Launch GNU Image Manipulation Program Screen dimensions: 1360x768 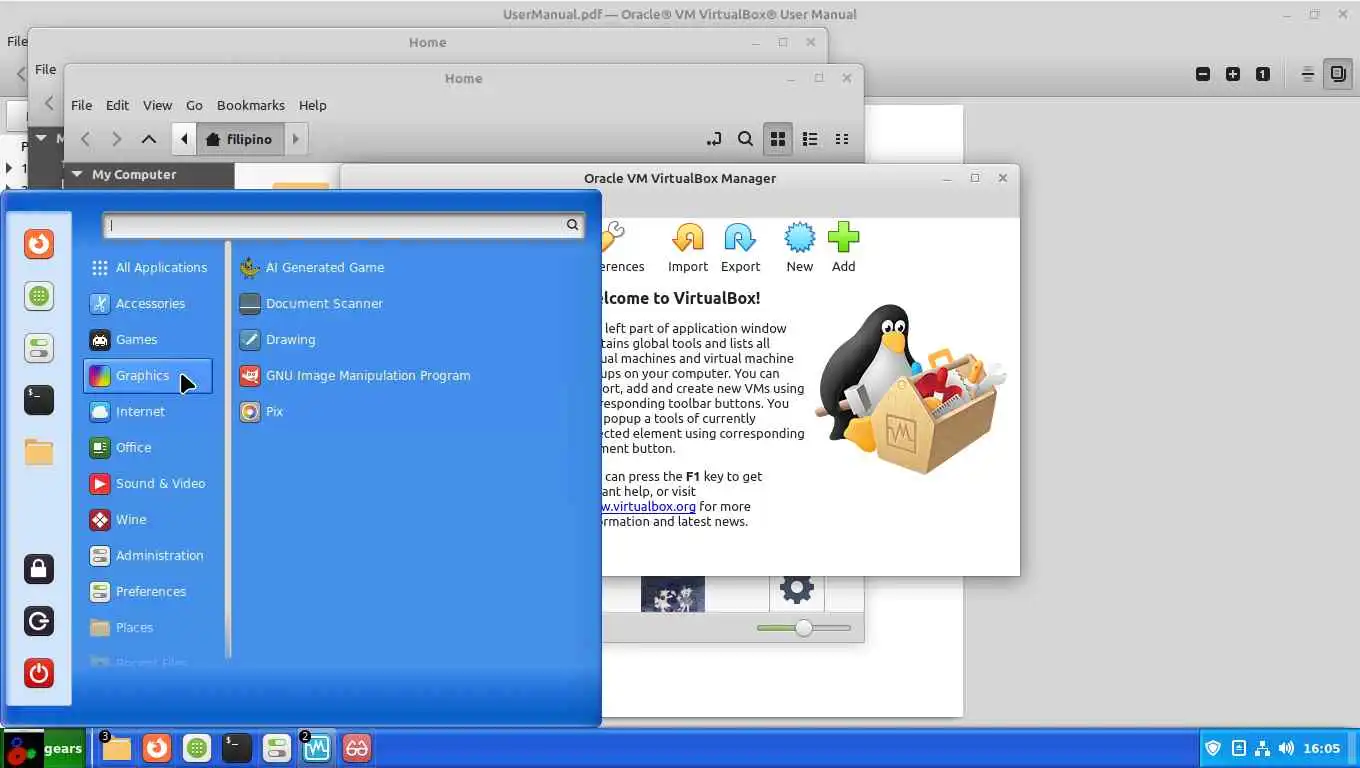tap(355, 375)
